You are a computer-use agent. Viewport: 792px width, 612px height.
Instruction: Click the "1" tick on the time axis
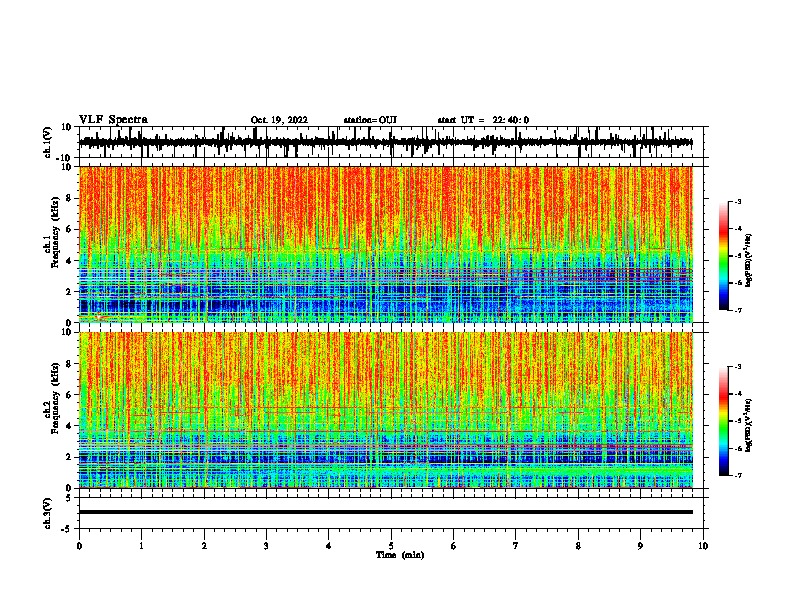(x=141, y=546)
